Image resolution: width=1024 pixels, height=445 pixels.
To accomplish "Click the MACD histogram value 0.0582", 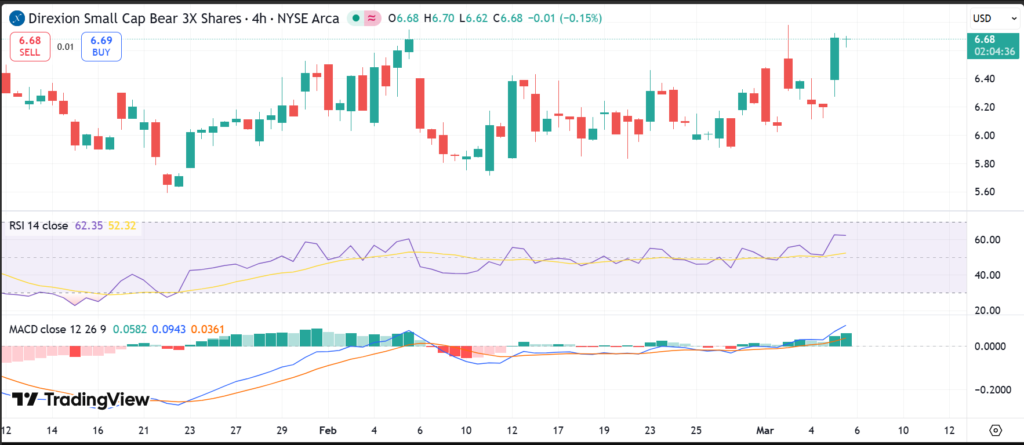I will [x=131, y=327].
